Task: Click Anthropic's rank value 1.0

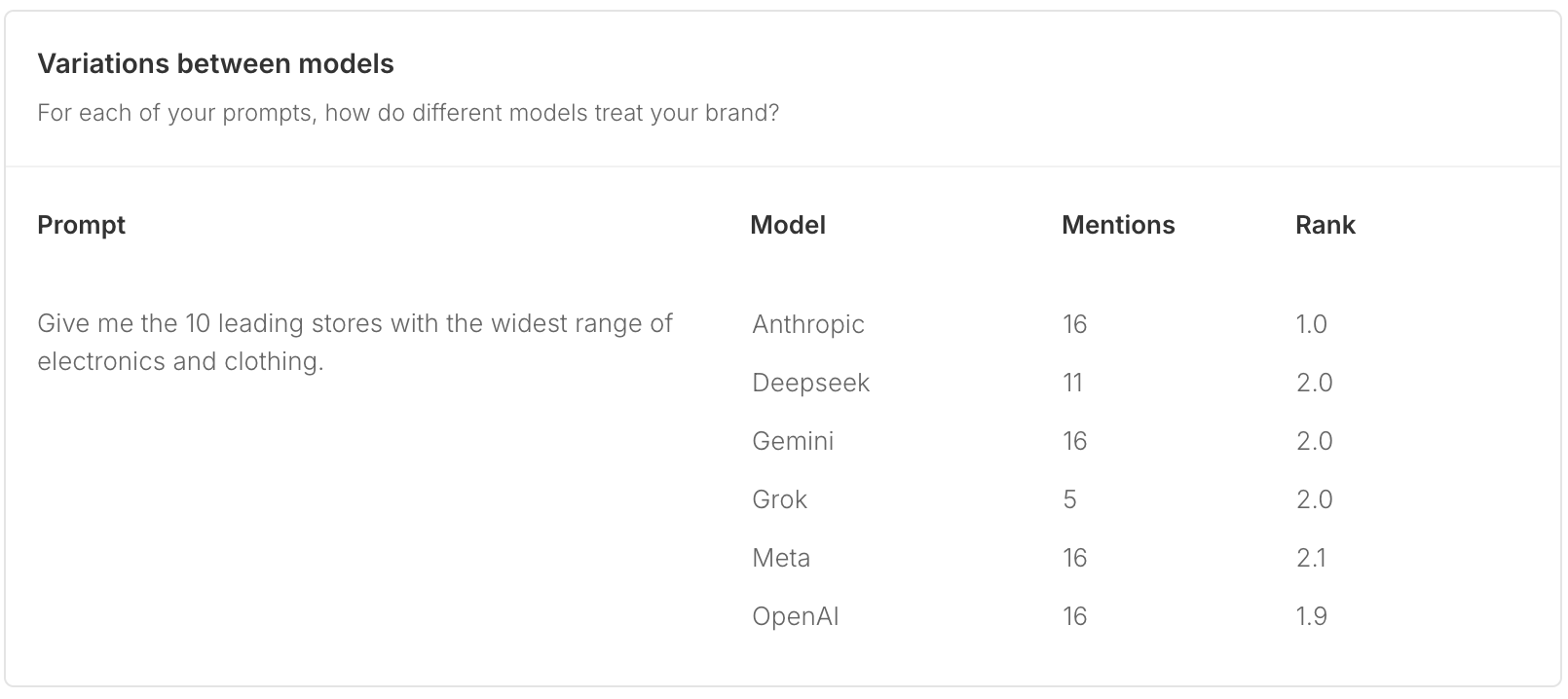Action: coord(1311,324)
